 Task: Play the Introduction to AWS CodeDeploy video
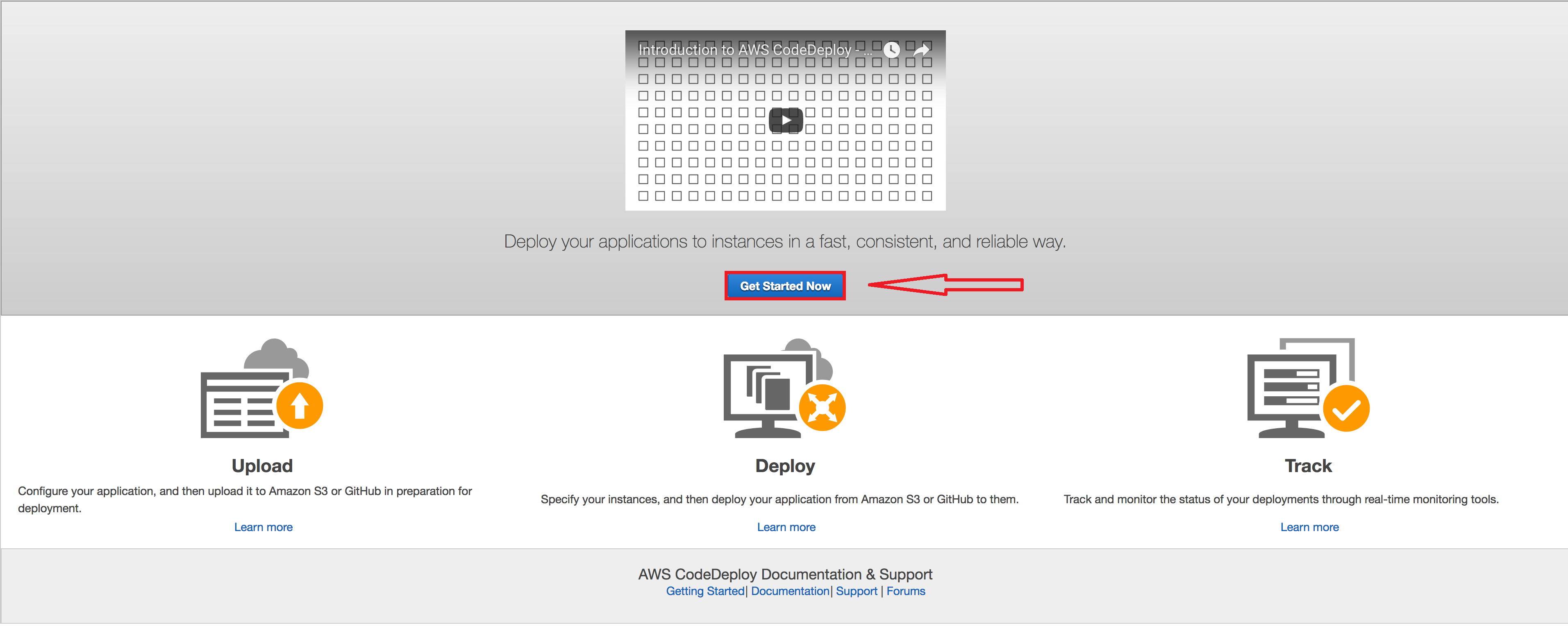785,120
